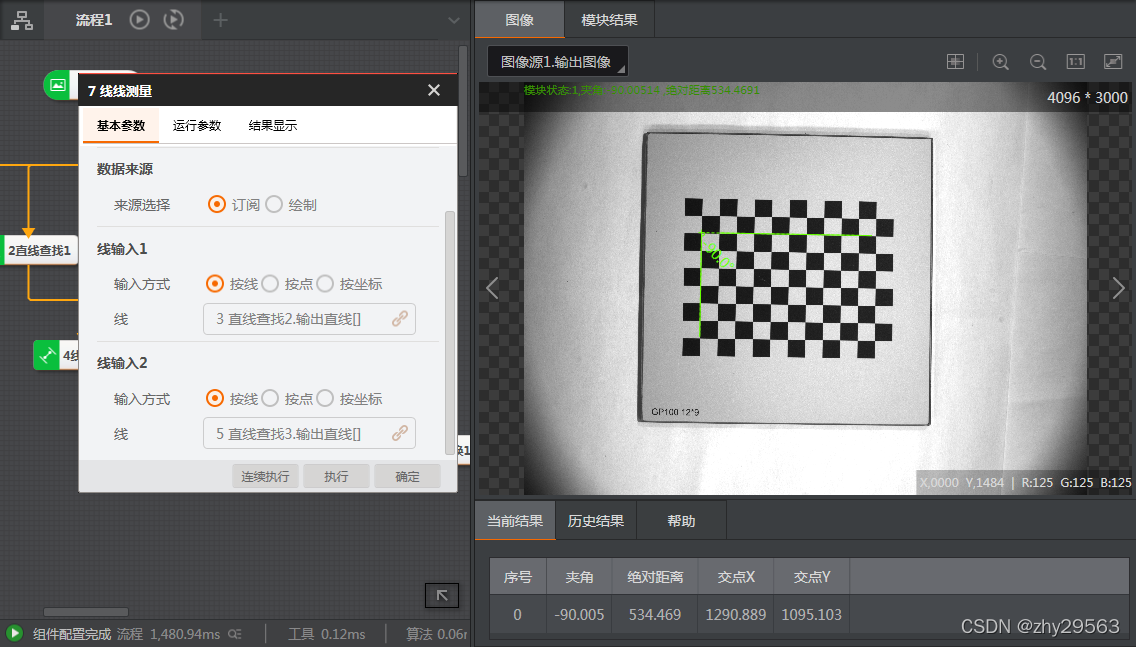Fit image to window with the fullscreen icon
This screenshot has width=1136, height=647.
(1112, 61)
